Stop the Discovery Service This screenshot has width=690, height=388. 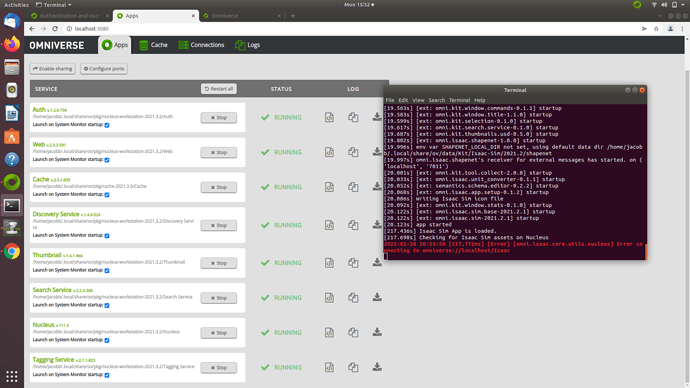(x=219, y=225)
